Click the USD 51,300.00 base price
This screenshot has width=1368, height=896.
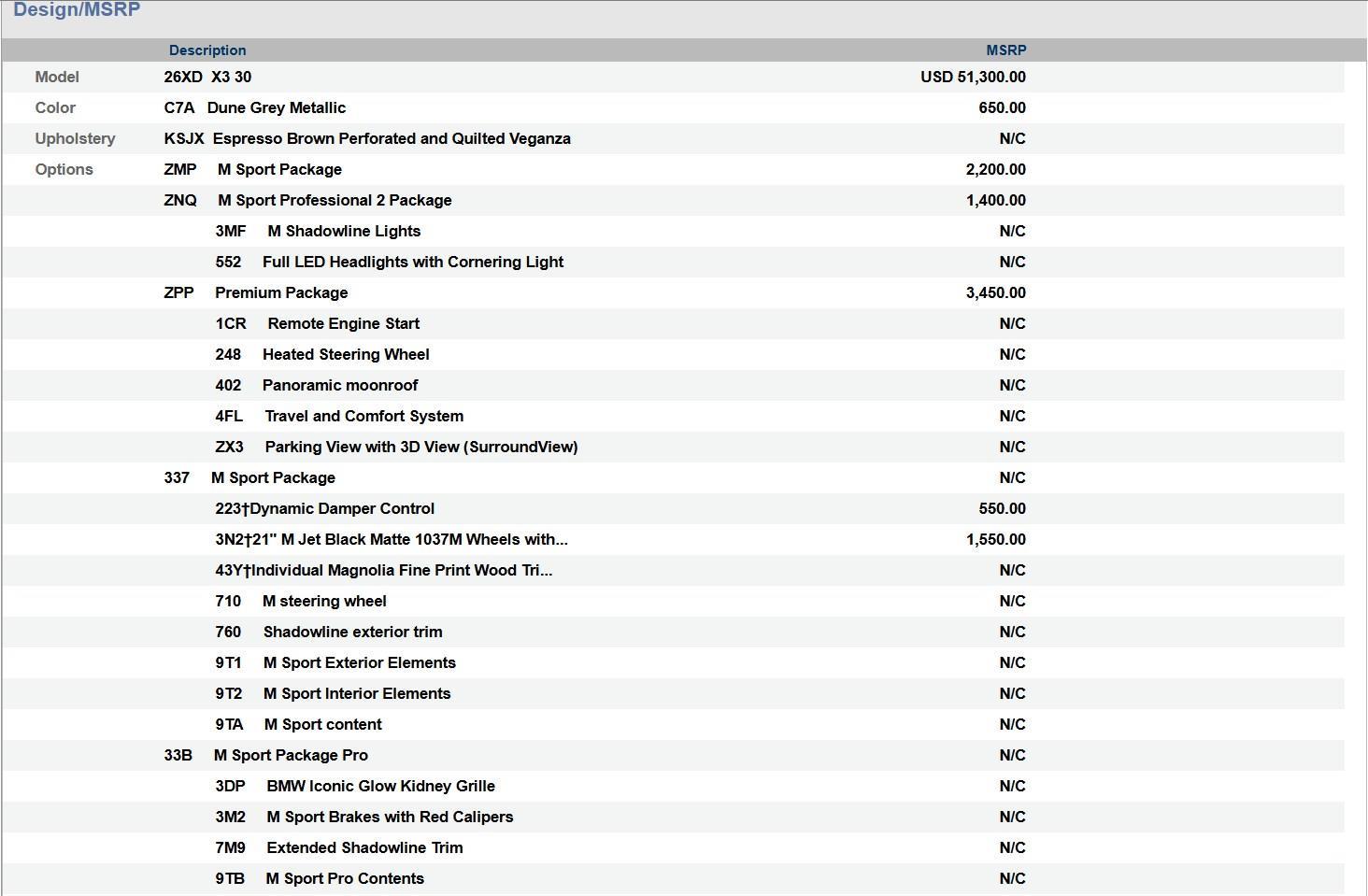(973, 77)
